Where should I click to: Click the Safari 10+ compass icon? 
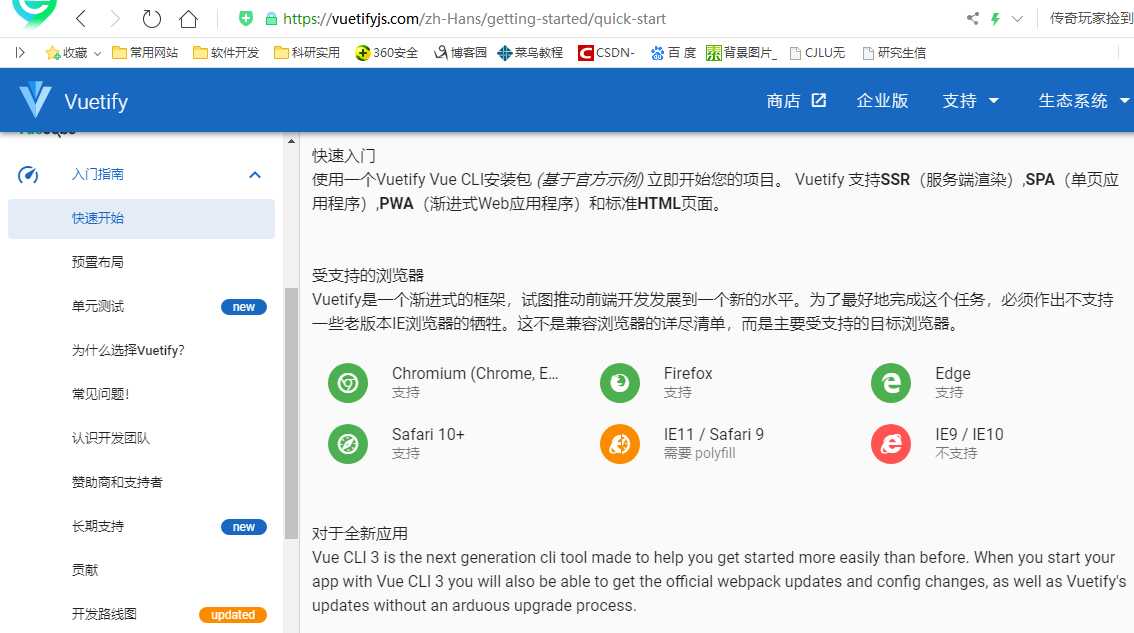348,443
